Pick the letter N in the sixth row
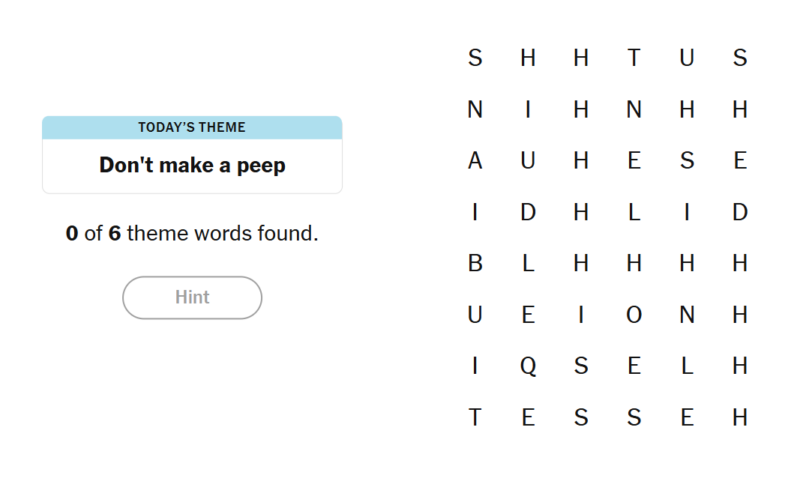This screenshot has height=493, width=800. (687, 316)
